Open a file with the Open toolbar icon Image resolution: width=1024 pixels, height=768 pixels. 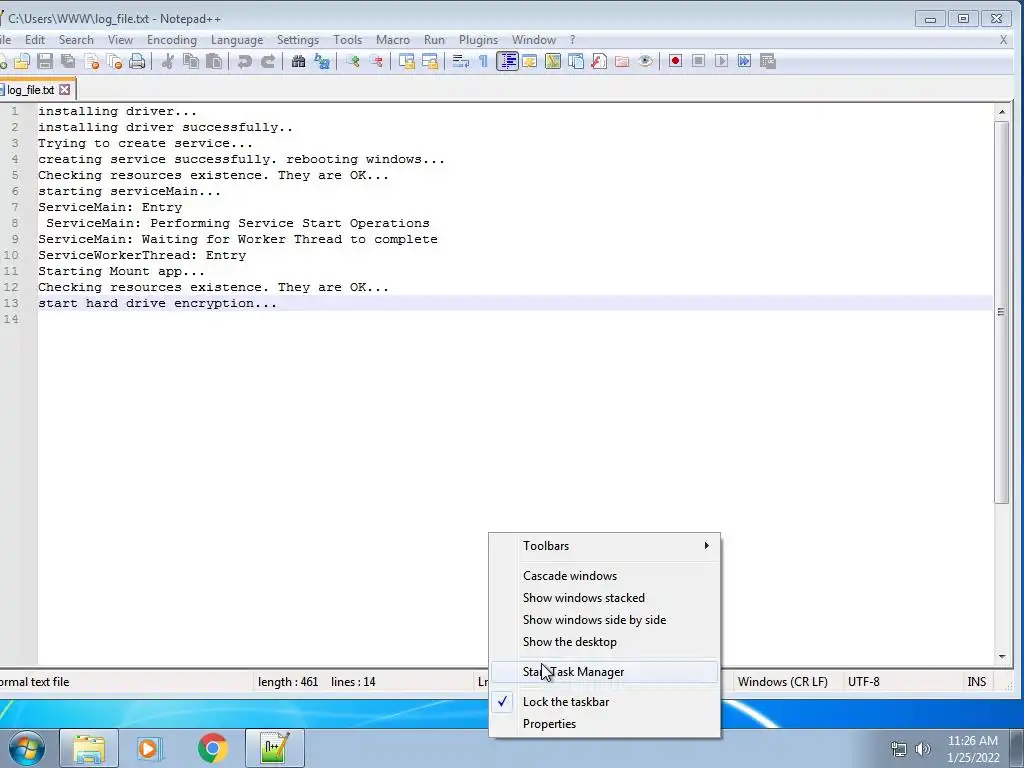[x=22, y=61]
